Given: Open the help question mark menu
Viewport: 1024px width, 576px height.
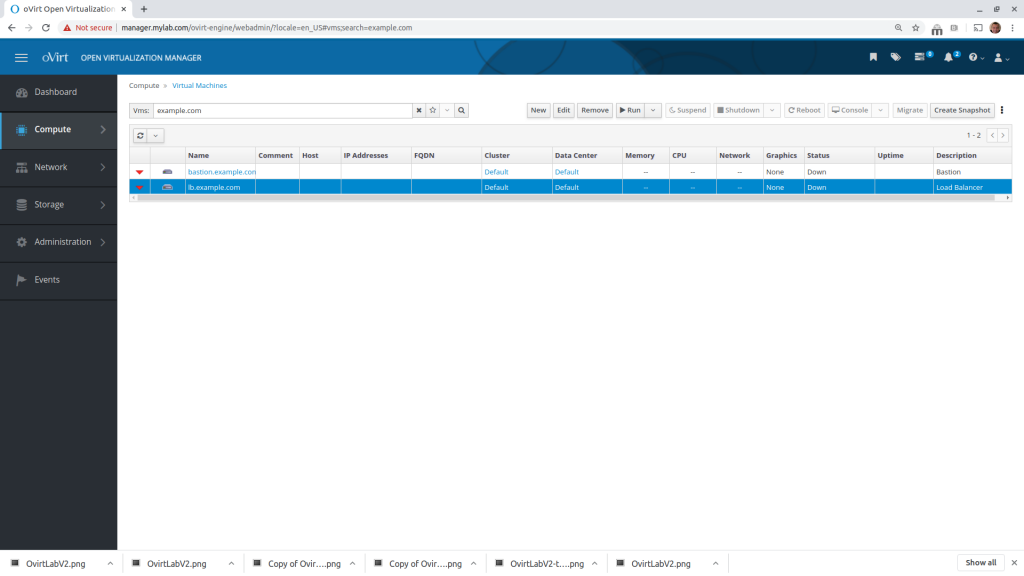Looking at the screenshot, I should [976, 57].
